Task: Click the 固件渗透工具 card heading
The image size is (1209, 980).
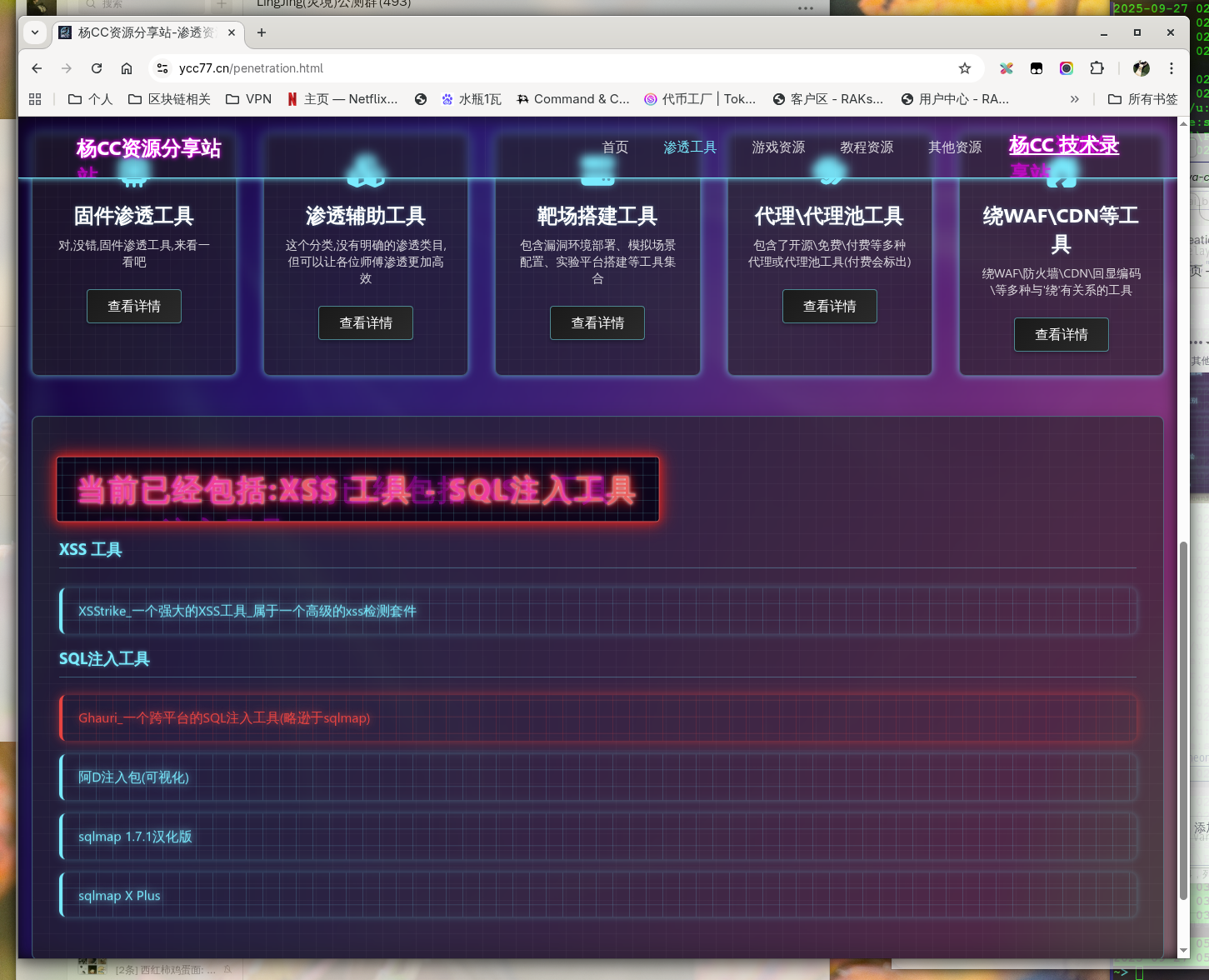Action: pos(134,217)
